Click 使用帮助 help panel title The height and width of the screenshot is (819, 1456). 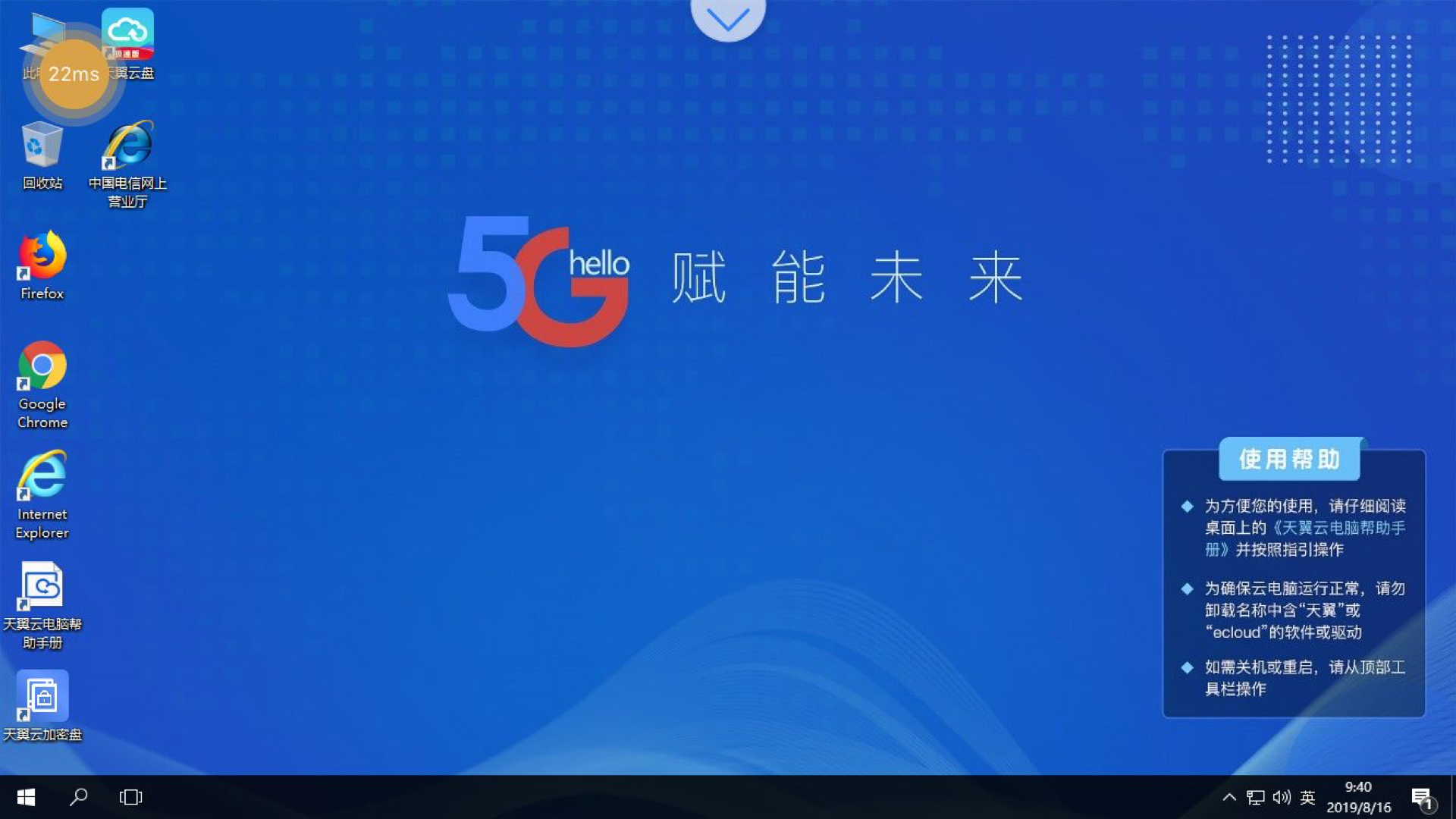point(1290,458)
